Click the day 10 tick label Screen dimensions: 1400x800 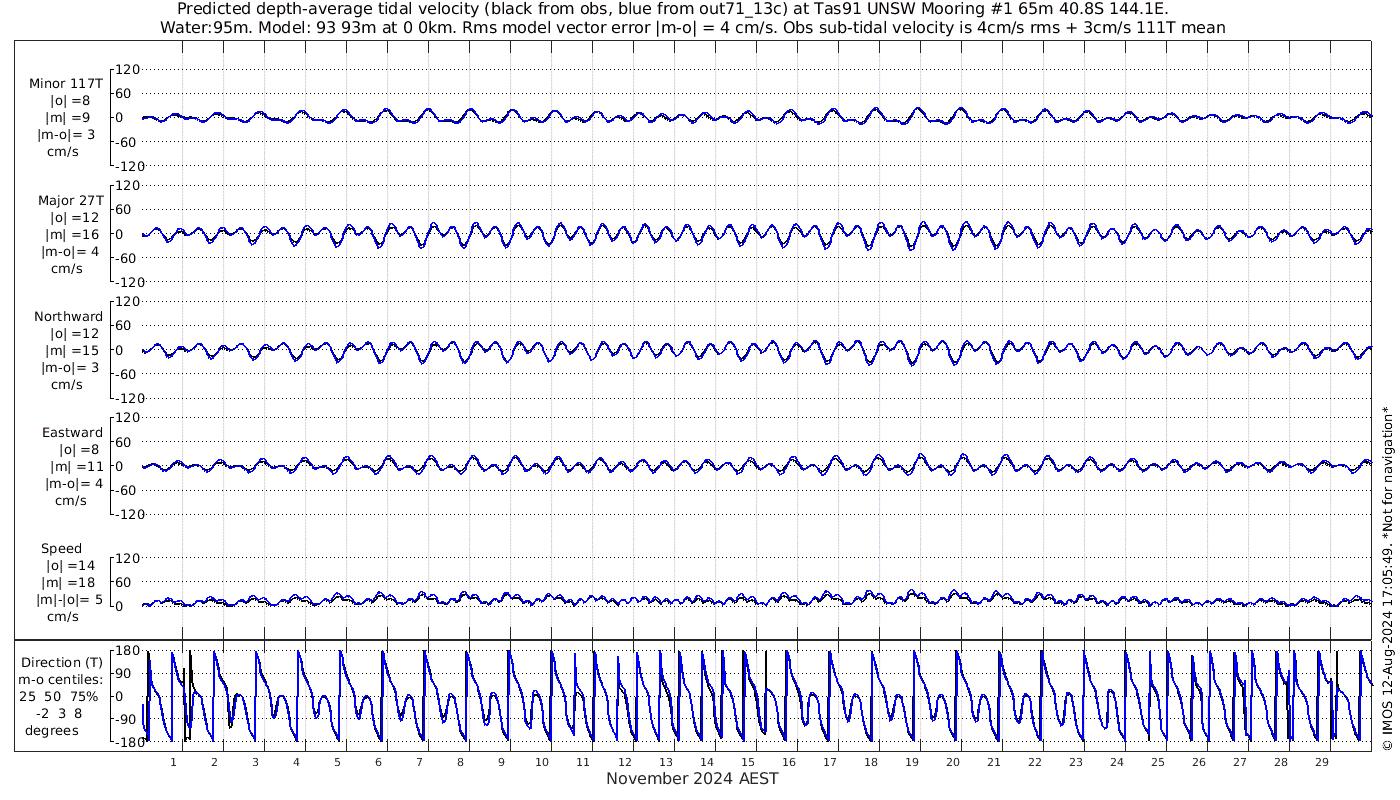click(x=542, y=762)
